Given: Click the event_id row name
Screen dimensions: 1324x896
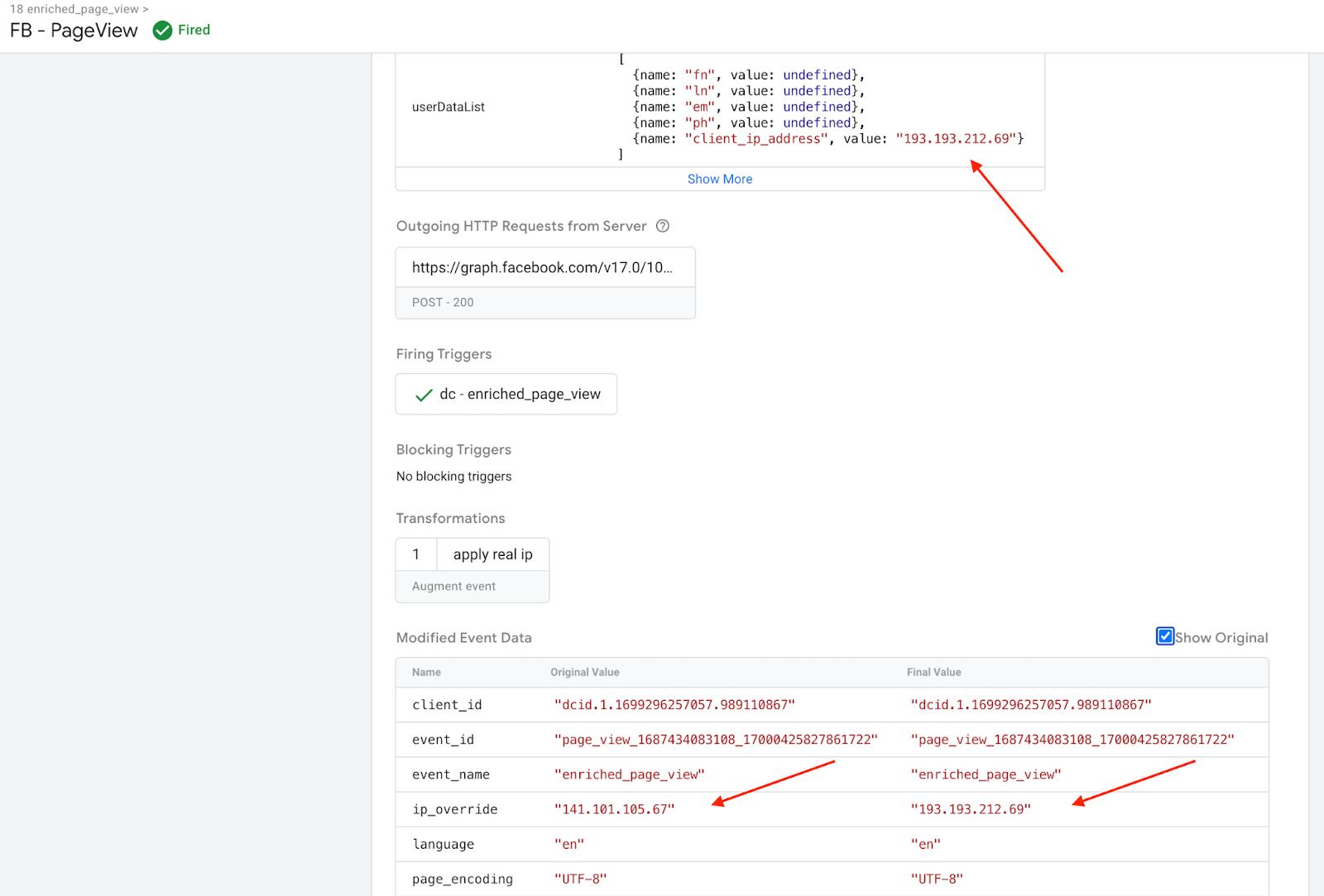Looking at the screenshot, I should [x=443, y=740].
